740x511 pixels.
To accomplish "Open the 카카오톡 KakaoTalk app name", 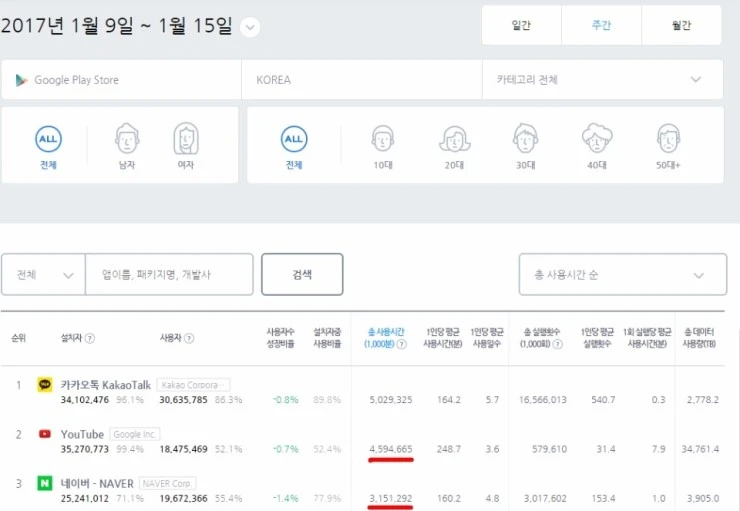I will coord(106,385).
